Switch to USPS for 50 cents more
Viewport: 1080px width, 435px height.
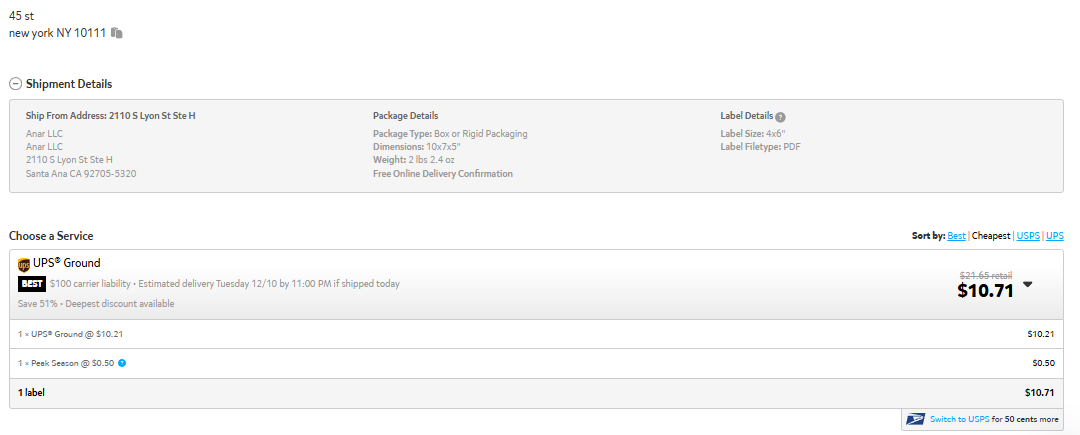click(984, 419)
